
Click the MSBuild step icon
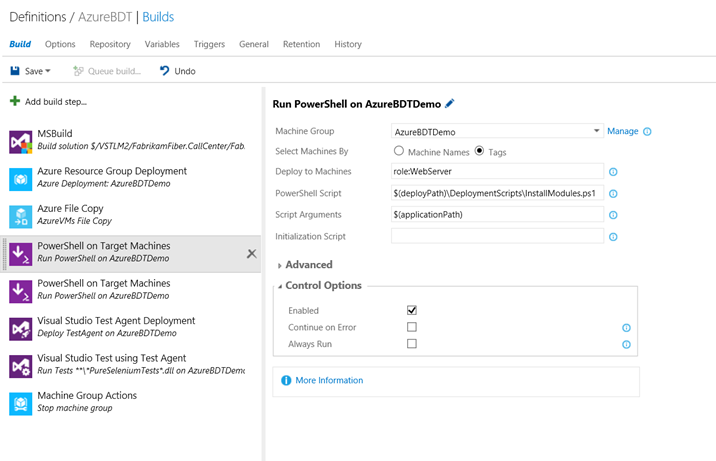(x=20, y=141)
